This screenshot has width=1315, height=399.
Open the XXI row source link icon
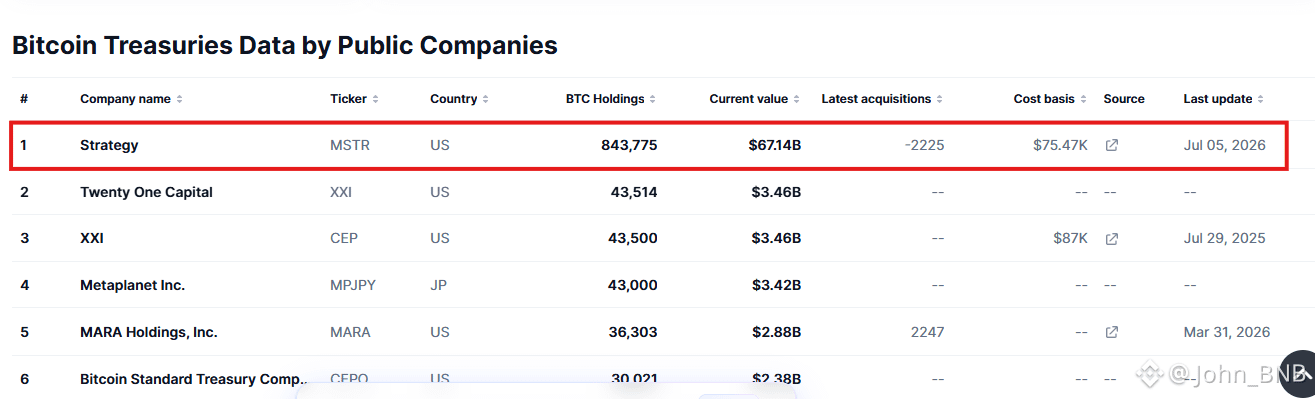pyautogui.click(x=1111, y=238)
